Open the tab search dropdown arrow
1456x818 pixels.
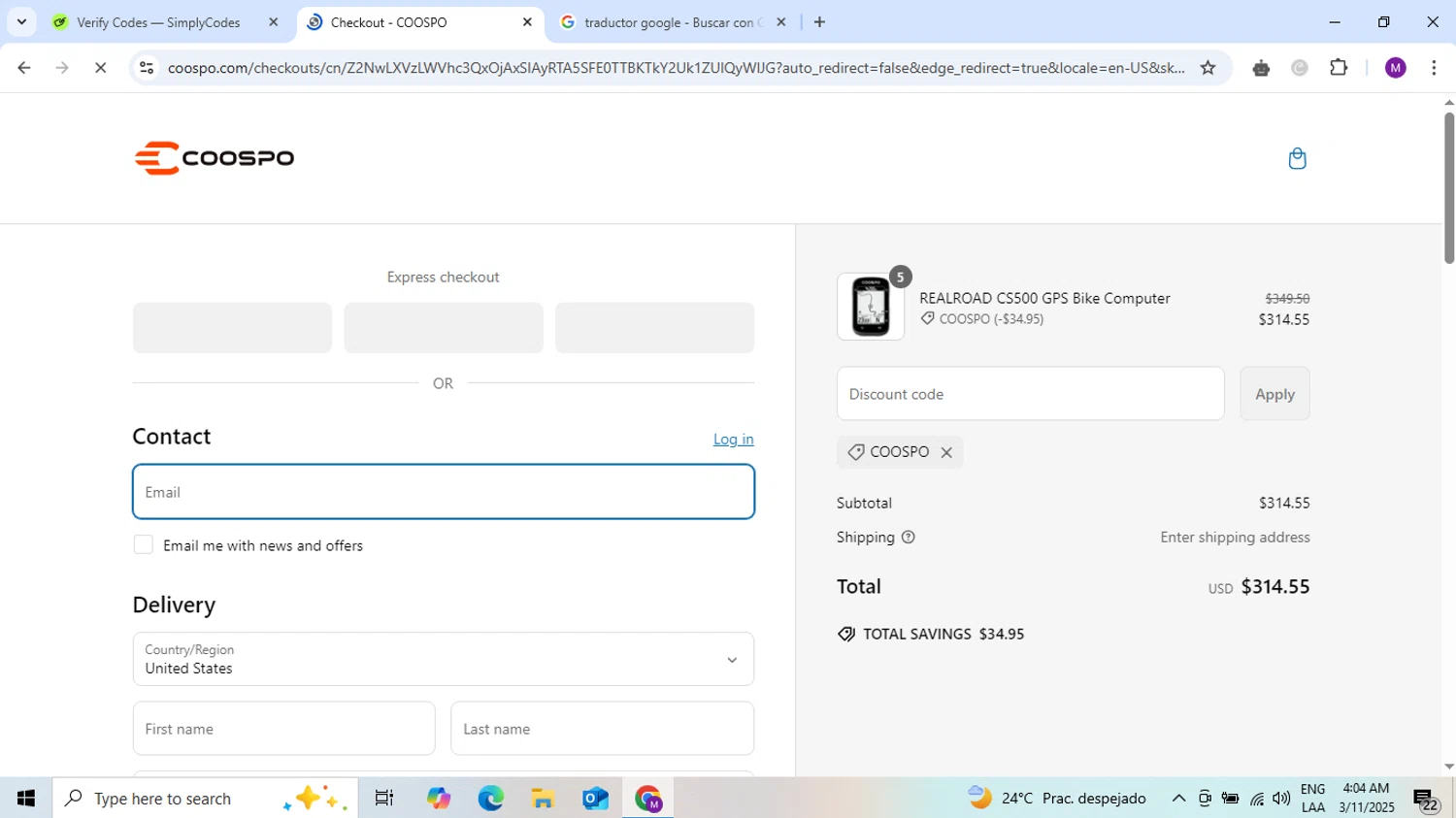pyautogui.click(x=21, y=21)
